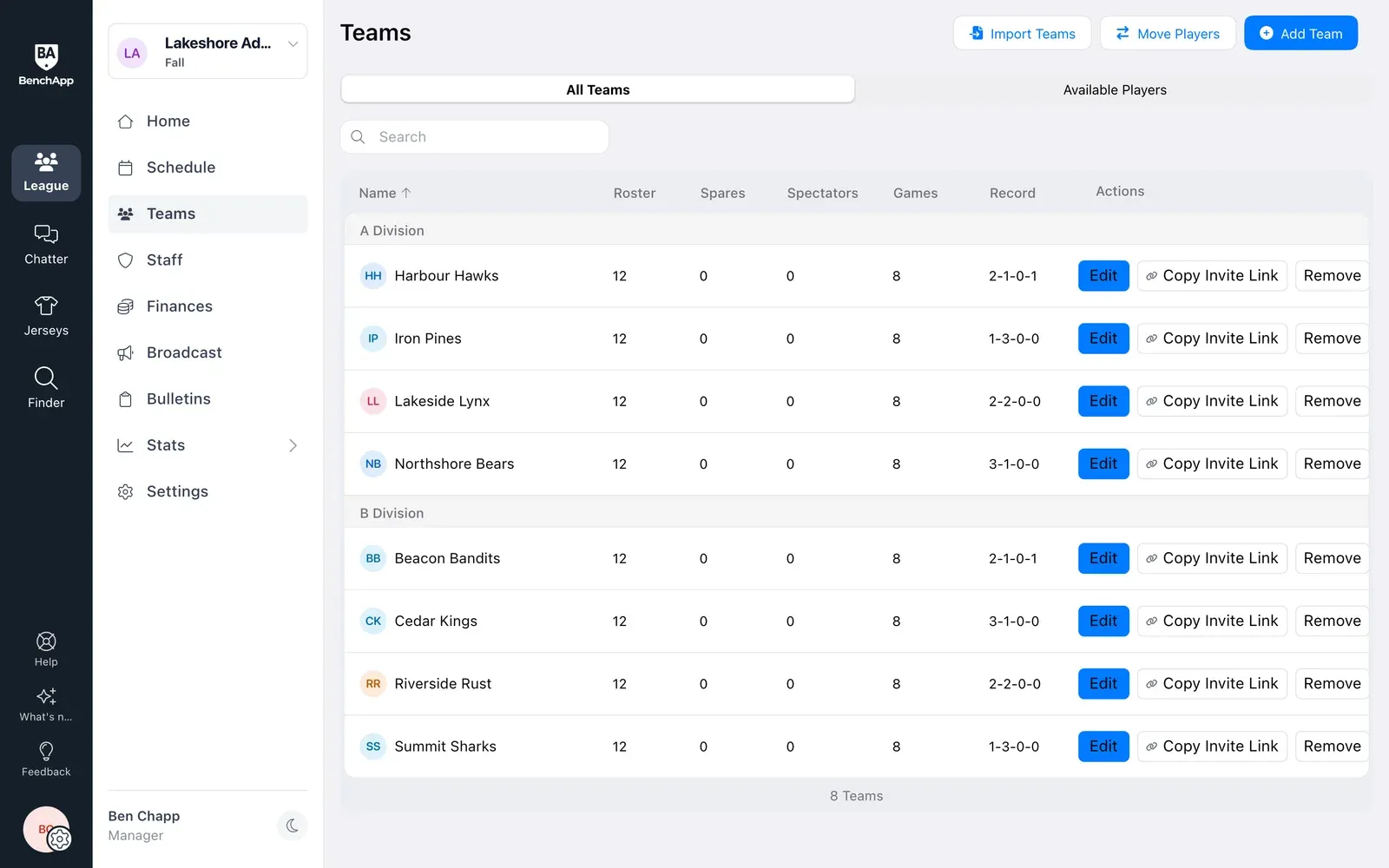Switch to the All Teams tab
Screen dimensions: 1389x868
tap(598, 89)
